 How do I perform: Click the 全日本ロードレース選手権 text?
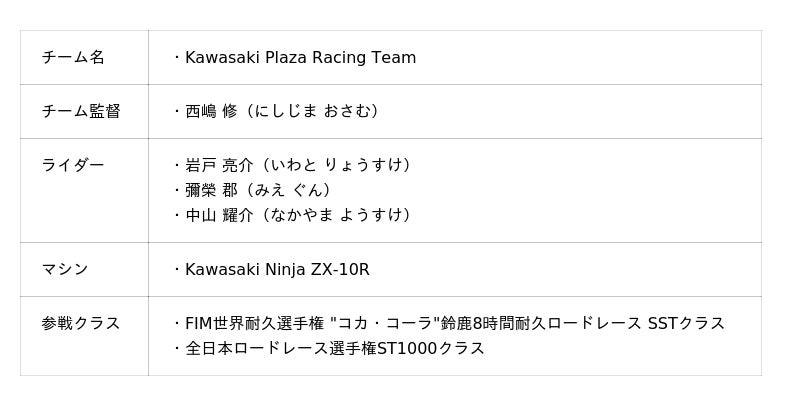point(280,348)
